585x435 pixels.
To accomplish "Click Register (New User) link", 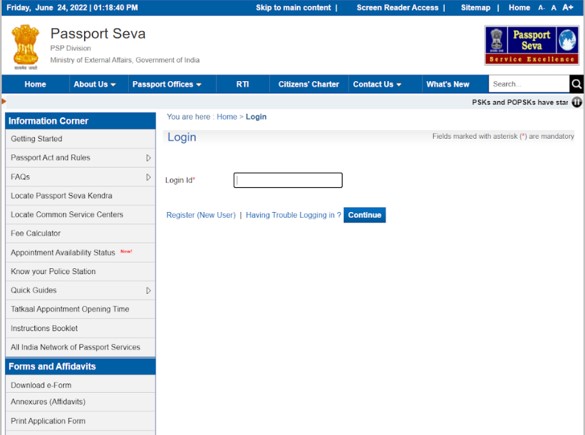I will pos(201,215).
